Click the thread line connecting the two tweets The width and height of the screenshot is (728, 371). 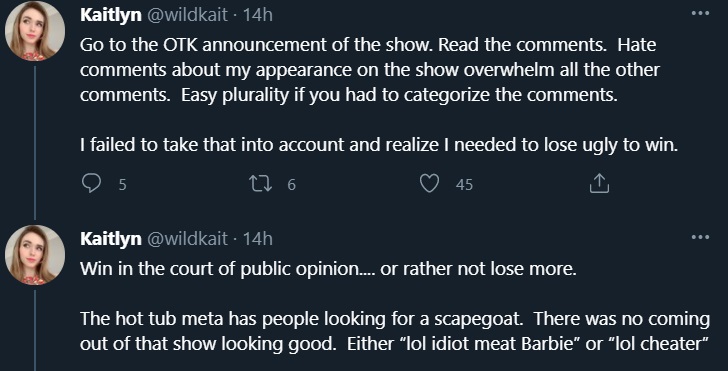point(35,143)
